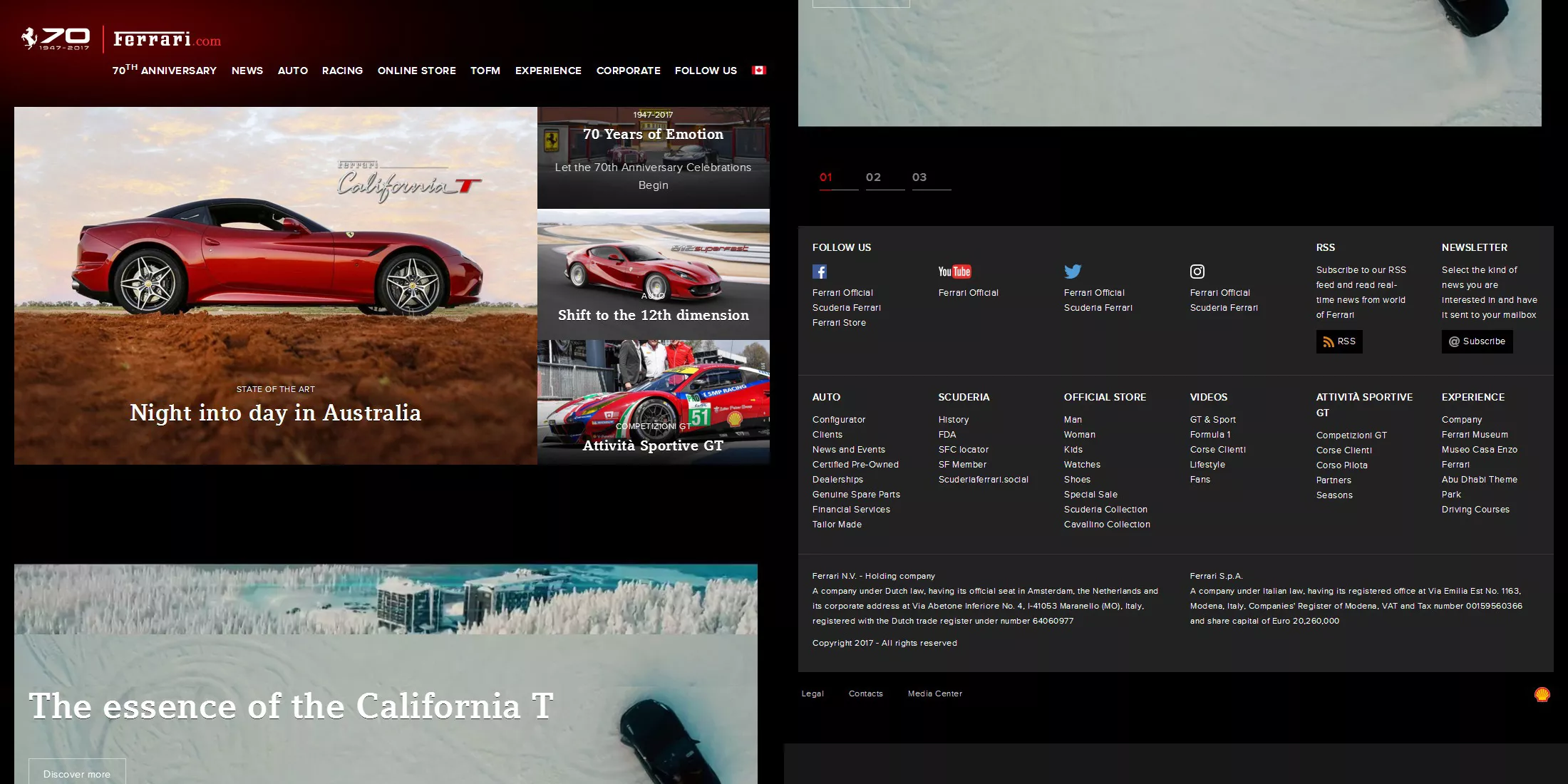
Task: Open the News menu item
Action: click(x=247, y=71)
